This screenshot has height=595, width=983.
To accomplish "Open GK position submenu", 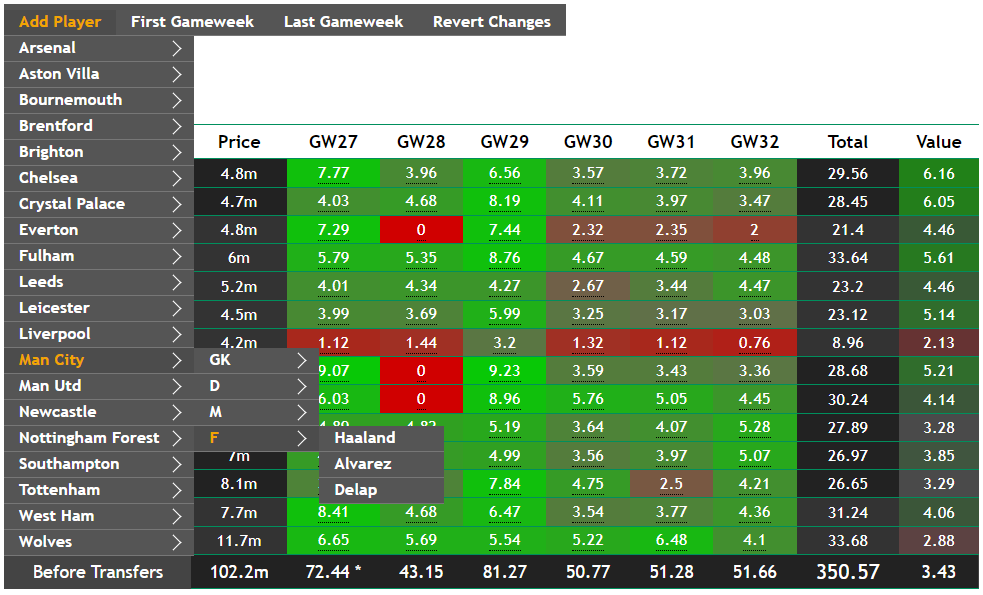I will tap(256, 361).
